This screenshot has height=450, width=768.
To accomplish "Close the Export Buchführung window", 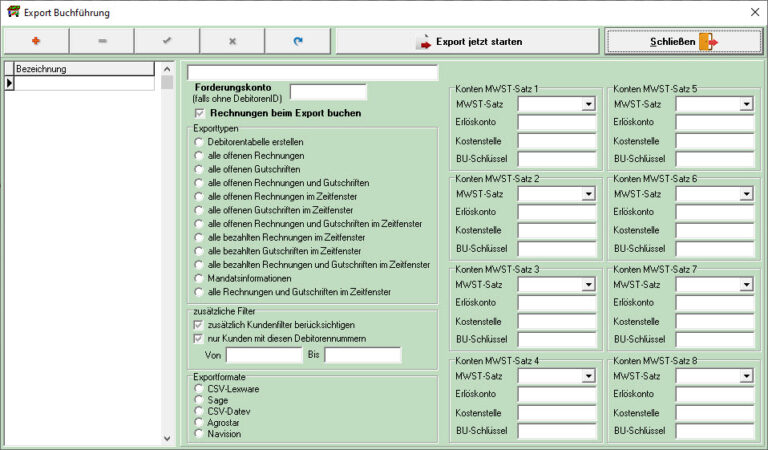I will tap(755, 12).
